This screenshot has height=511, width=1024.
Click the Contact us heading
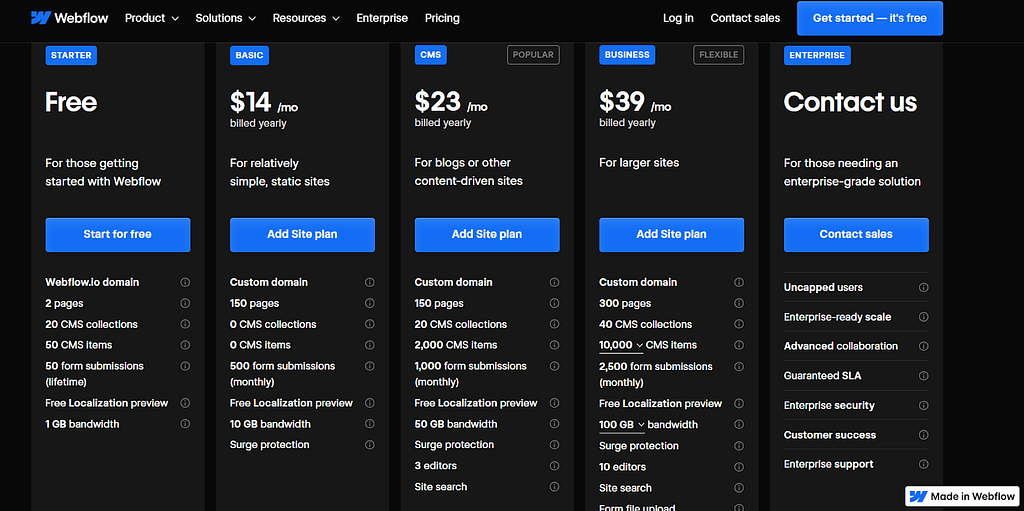(850, 102)
